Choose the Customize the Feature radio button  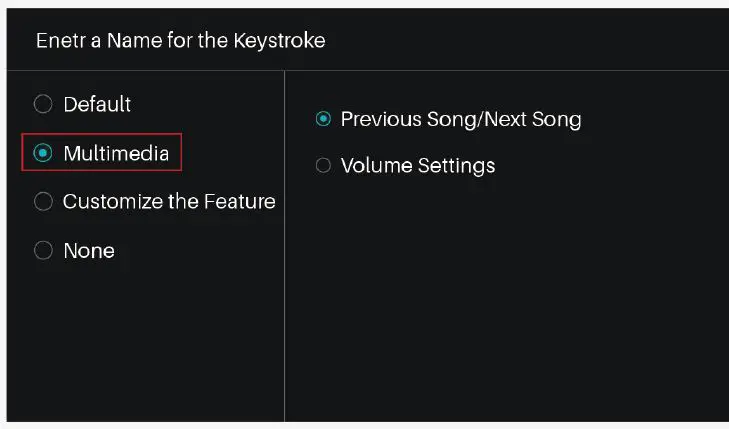[x=43, y=202]
